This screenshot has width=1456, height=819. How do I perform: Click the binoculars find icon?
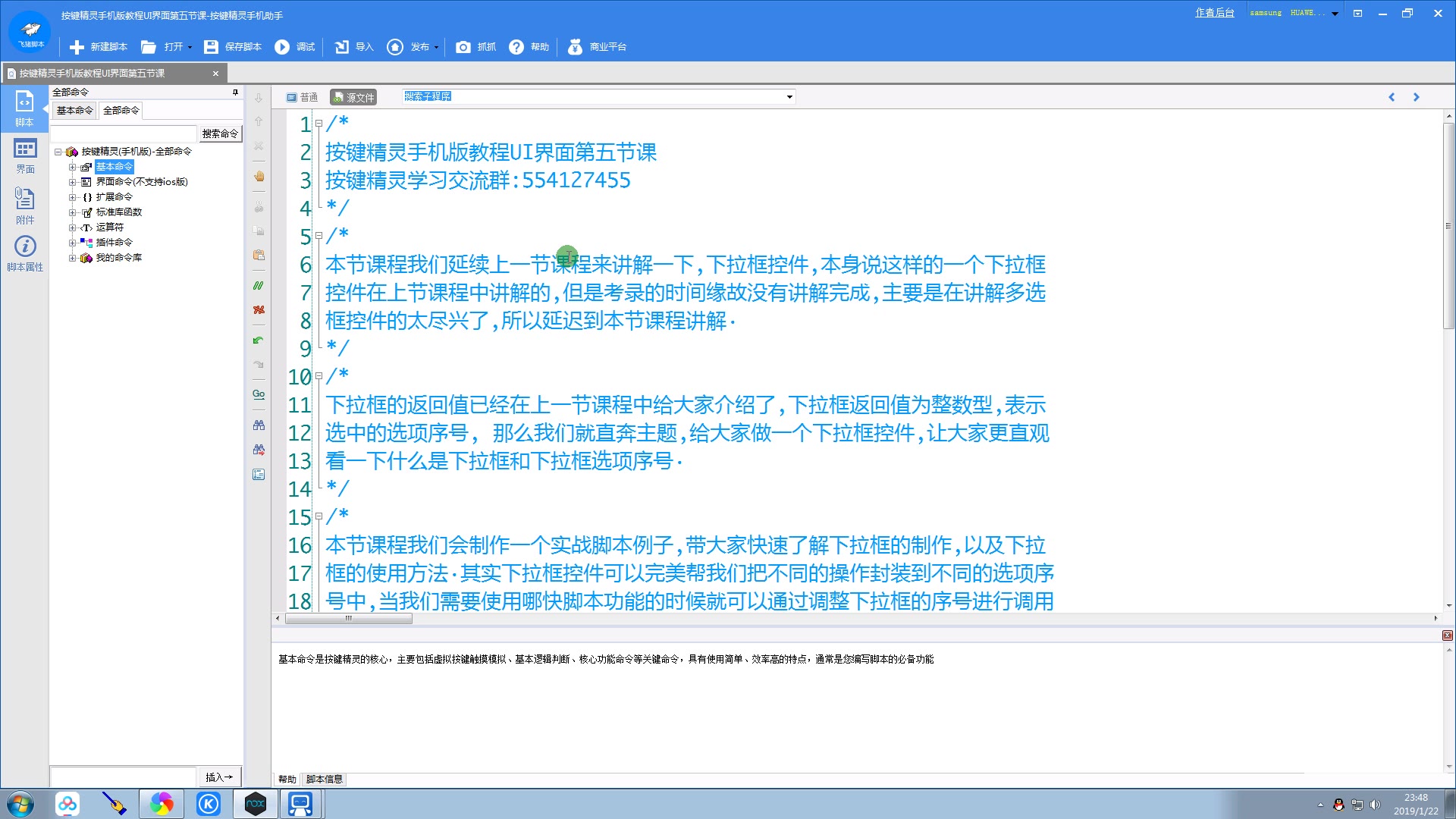tap(259, 425)
